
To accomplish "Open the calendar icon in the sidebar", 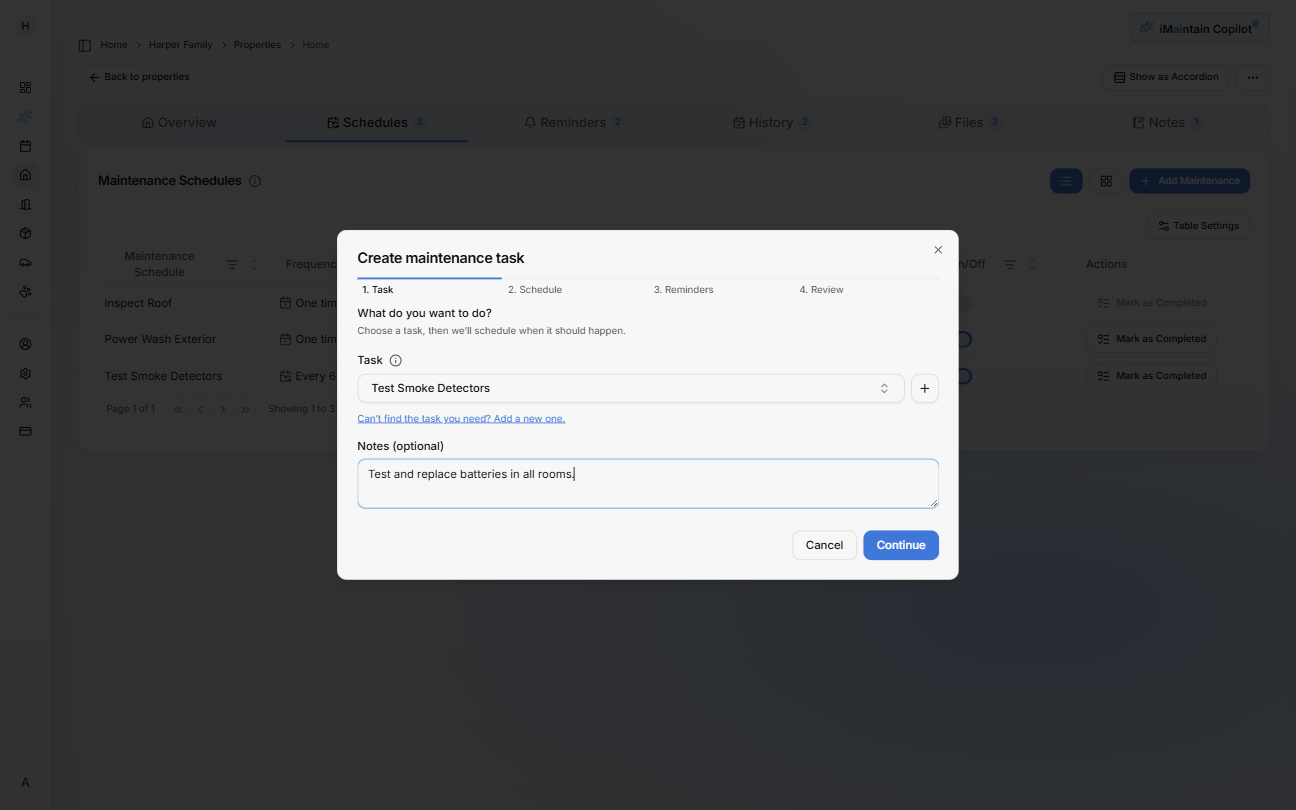I will [x=25, y=146].
